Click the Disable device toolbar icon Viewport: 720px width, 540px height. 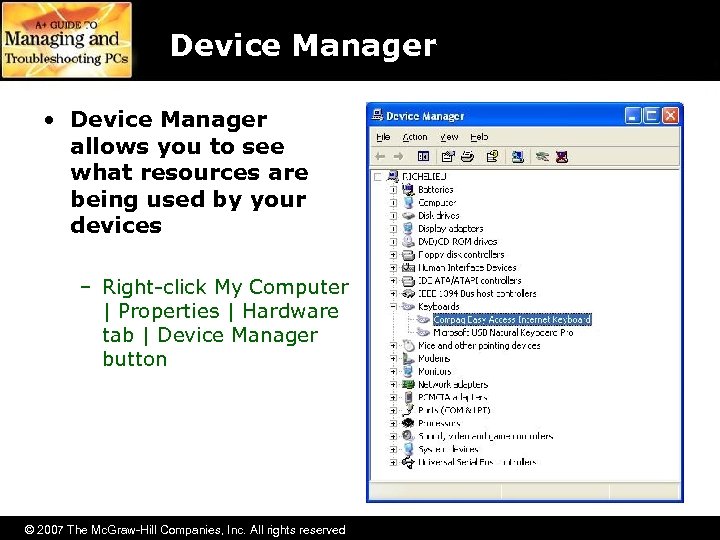[x=542, y=157]
